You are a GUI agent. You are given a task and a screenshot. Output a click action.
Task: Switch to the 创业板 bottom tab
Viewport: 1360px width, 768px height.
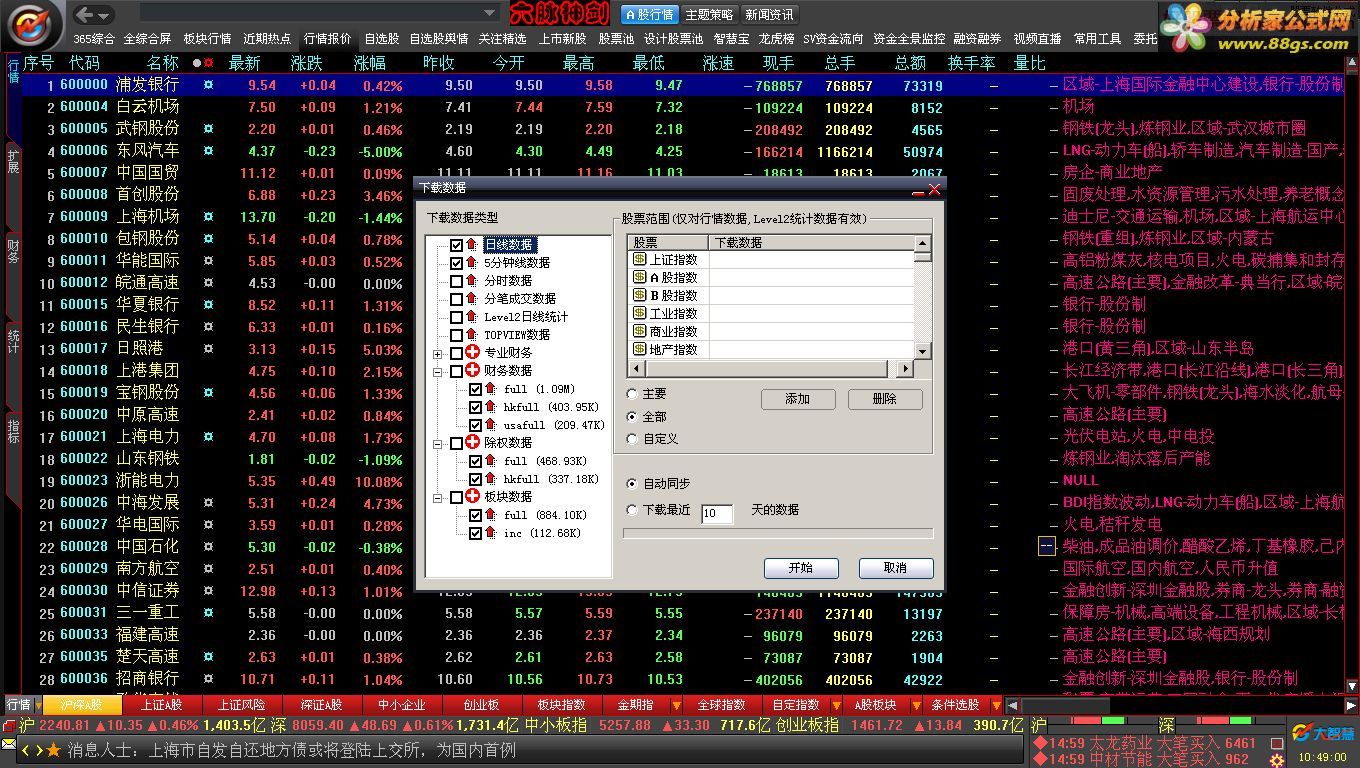click(480, 705)
